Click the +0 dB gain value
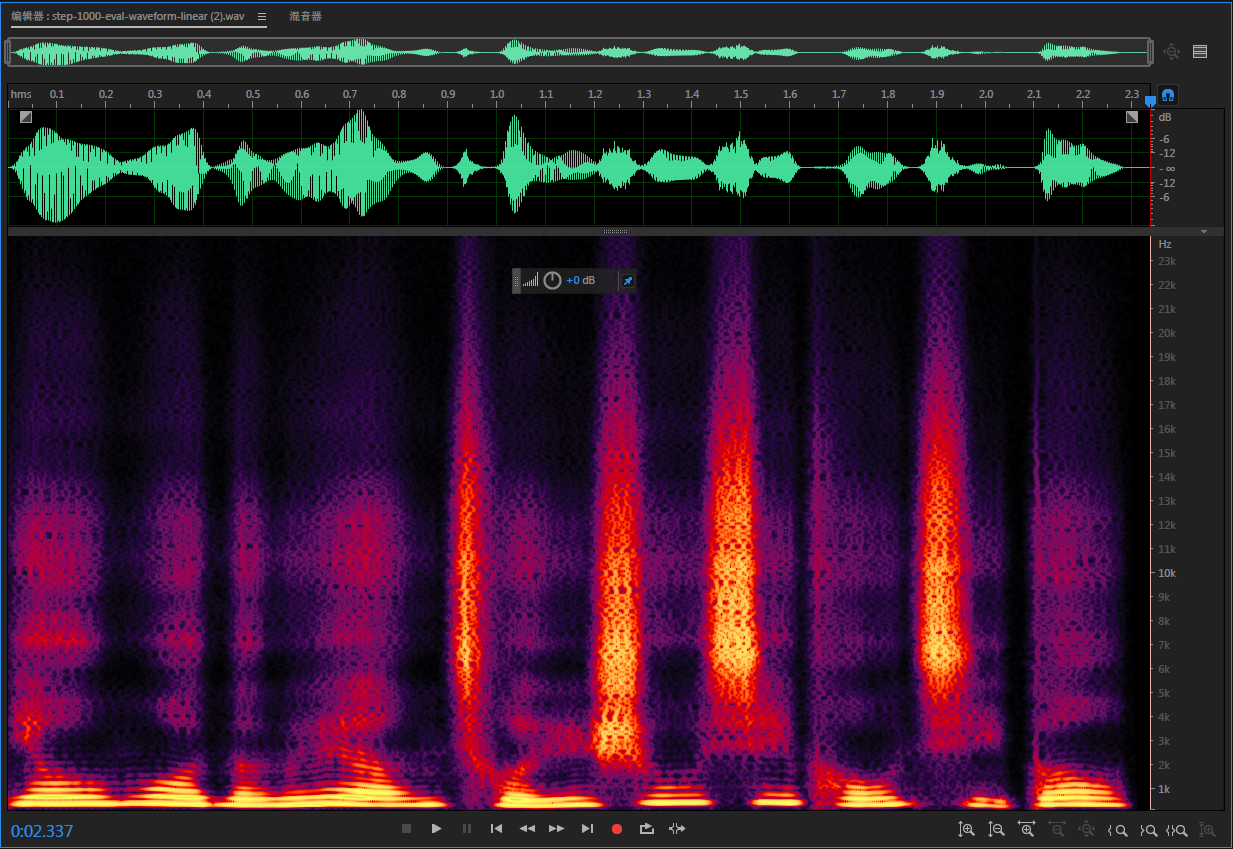 tap(581, 281)
